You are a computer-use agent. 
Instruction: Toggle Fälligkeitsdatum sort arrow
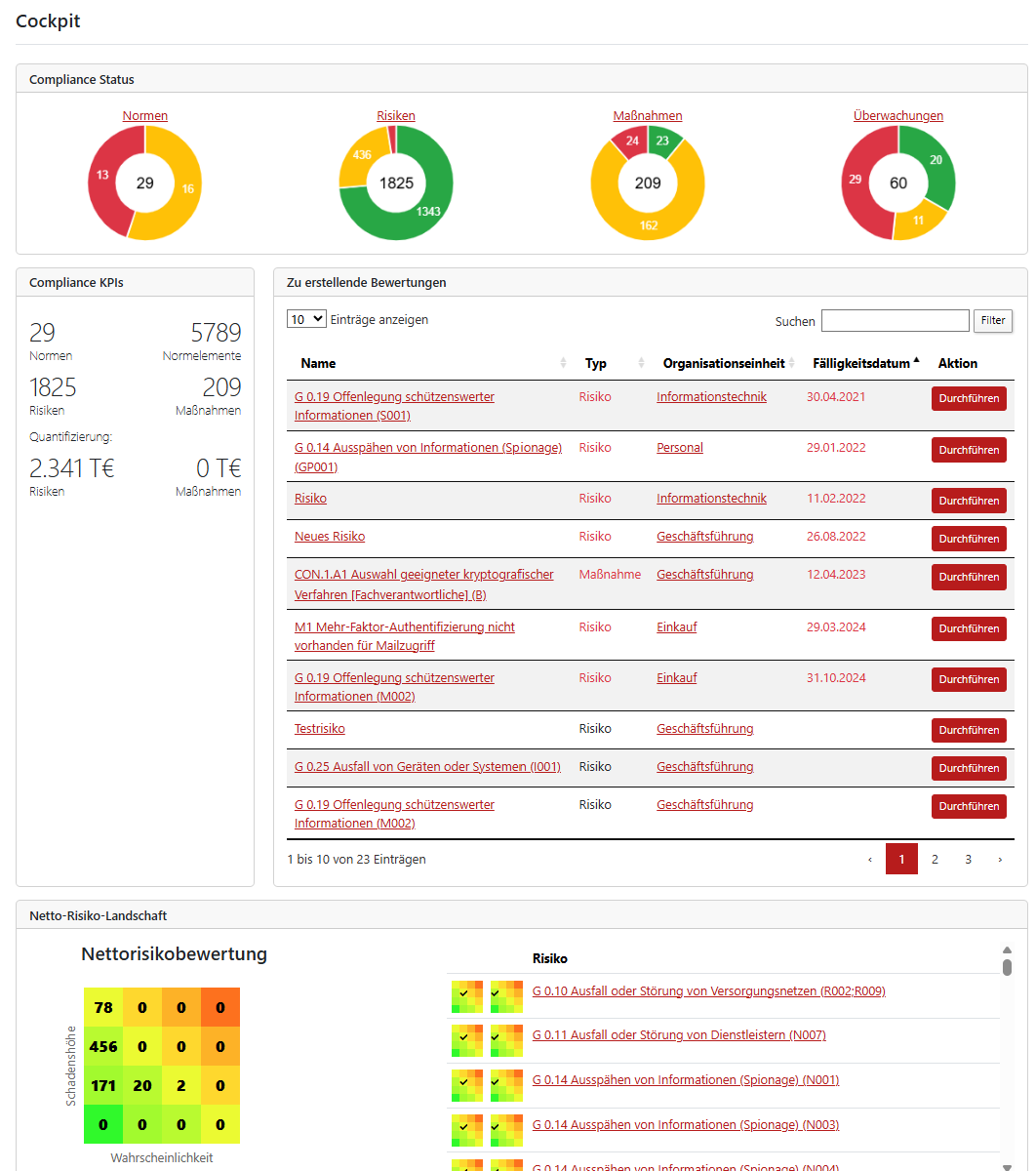coord(916,361)
